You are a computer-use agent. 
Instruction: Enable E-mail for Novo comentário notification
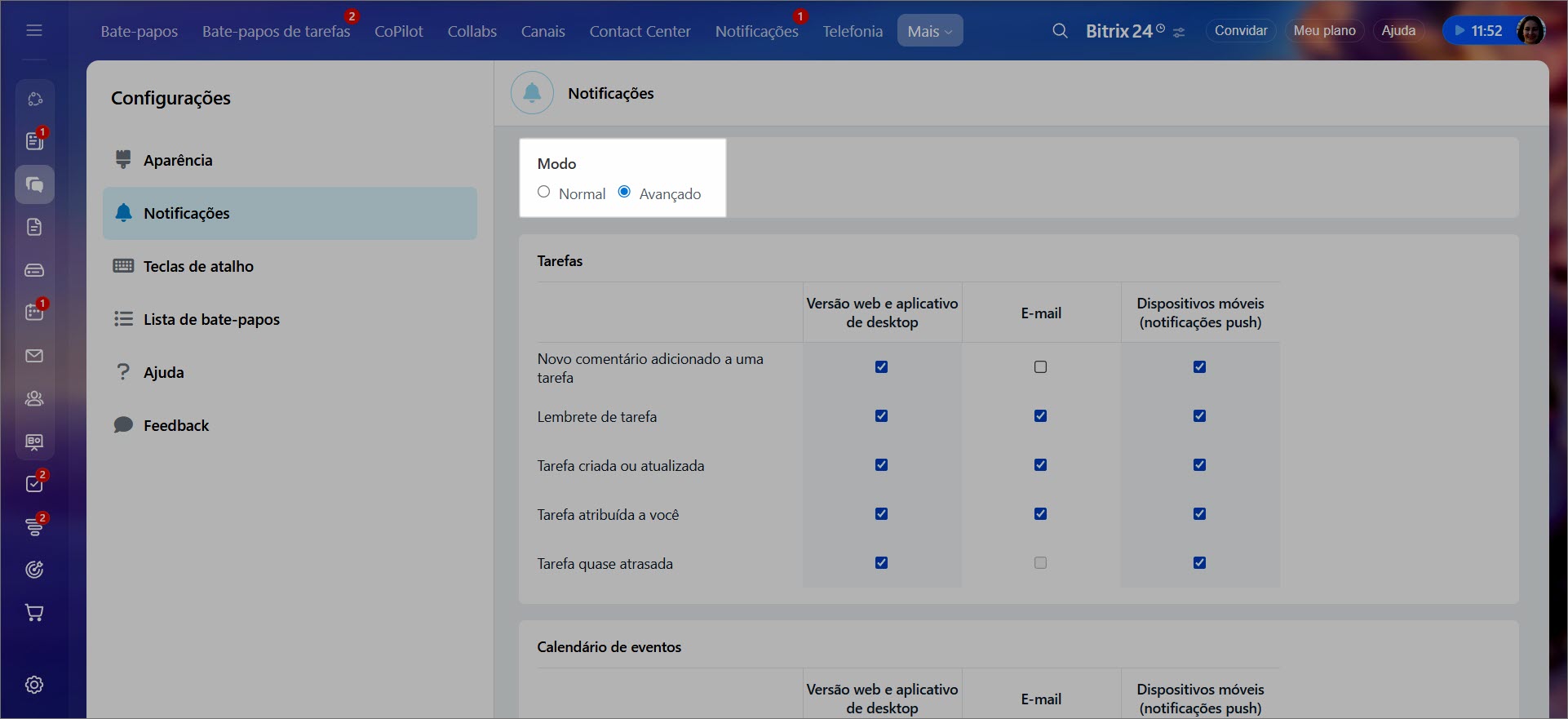click(1040, 367)
